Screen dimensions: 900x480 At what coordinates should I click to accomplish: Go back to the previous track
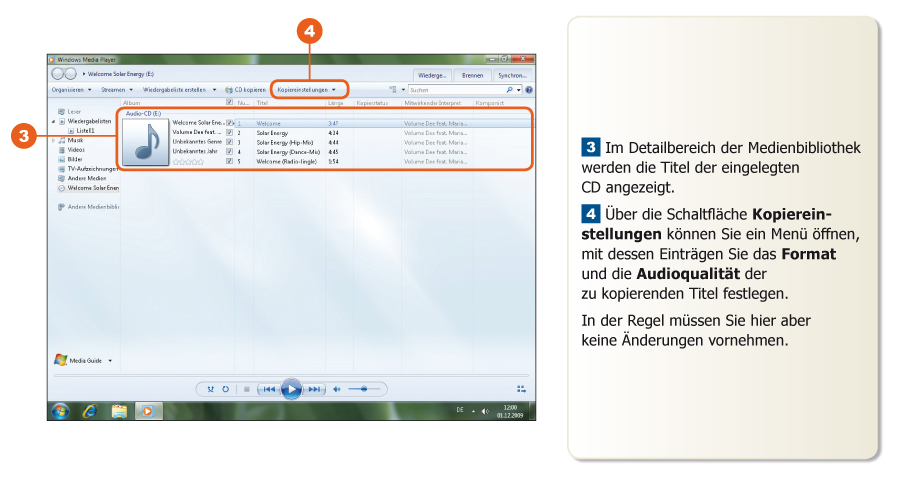[268, 388]
